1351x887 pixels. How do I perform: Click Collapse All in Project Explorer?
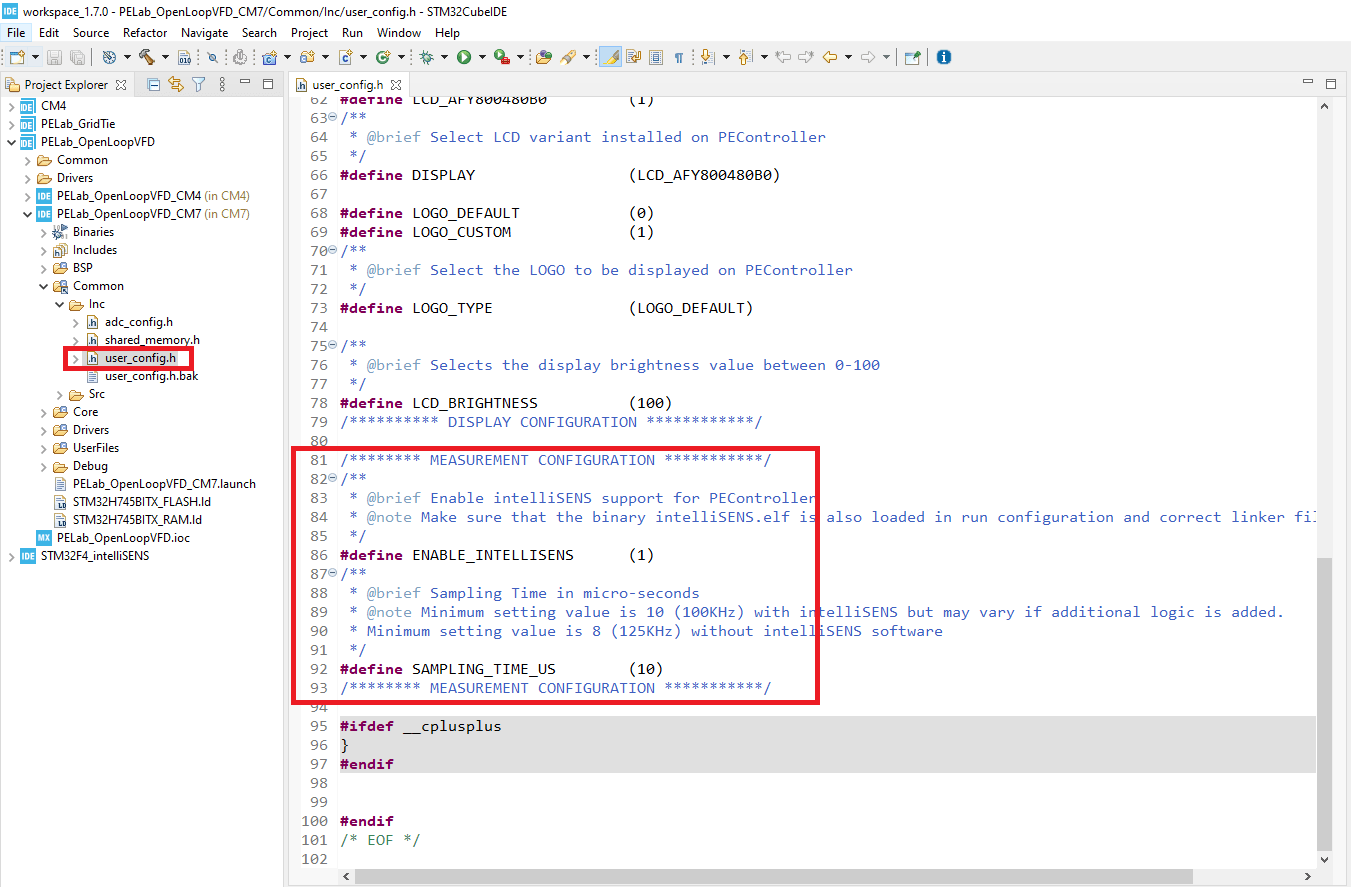(153, 85)
